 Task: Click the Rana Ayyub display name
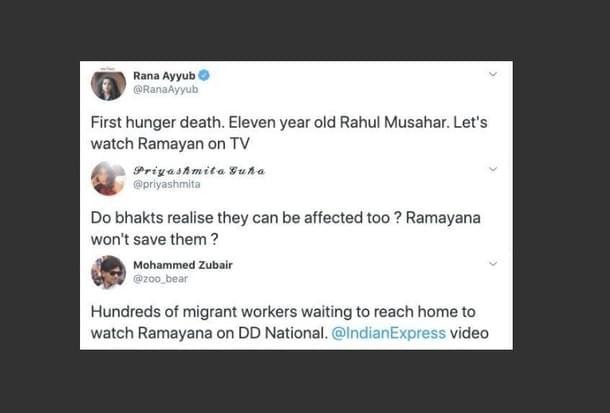click(164, 76)
